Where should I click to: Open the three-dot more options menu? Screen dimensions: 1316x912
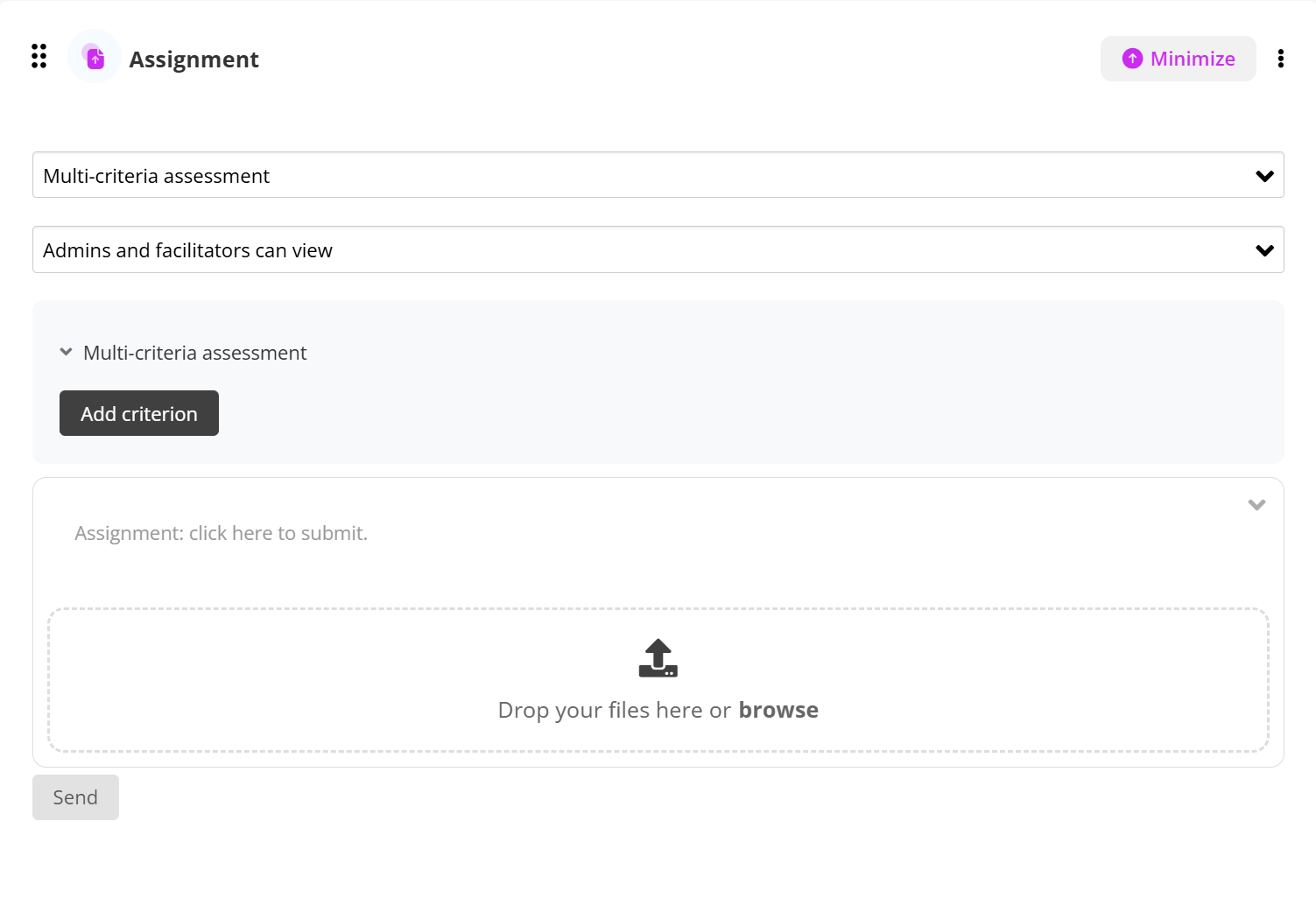(x=1280, y=59)
